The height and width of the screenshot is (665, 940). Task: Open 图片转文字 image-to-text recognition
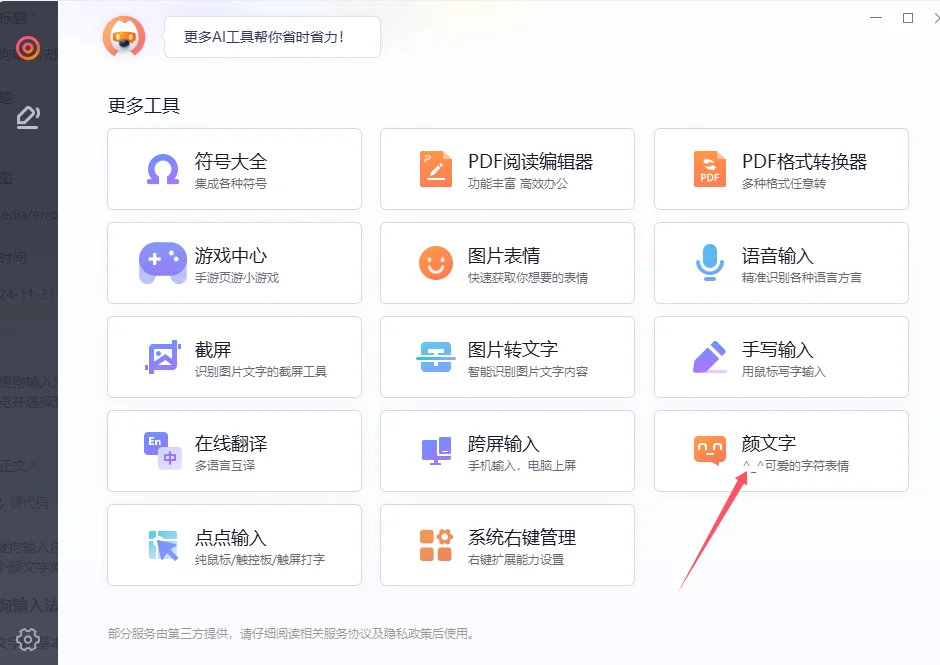507,357
